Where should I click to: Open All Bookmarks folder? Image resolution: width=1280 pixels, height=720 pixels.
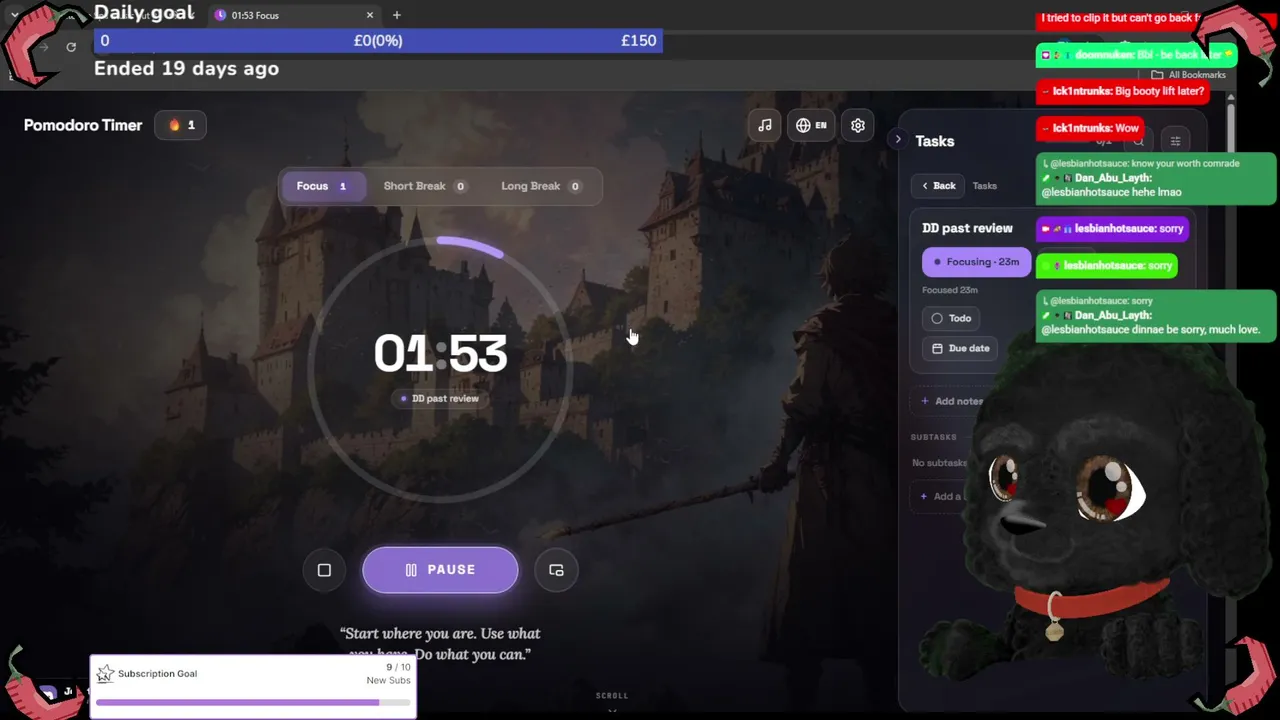click(1188, 75)
